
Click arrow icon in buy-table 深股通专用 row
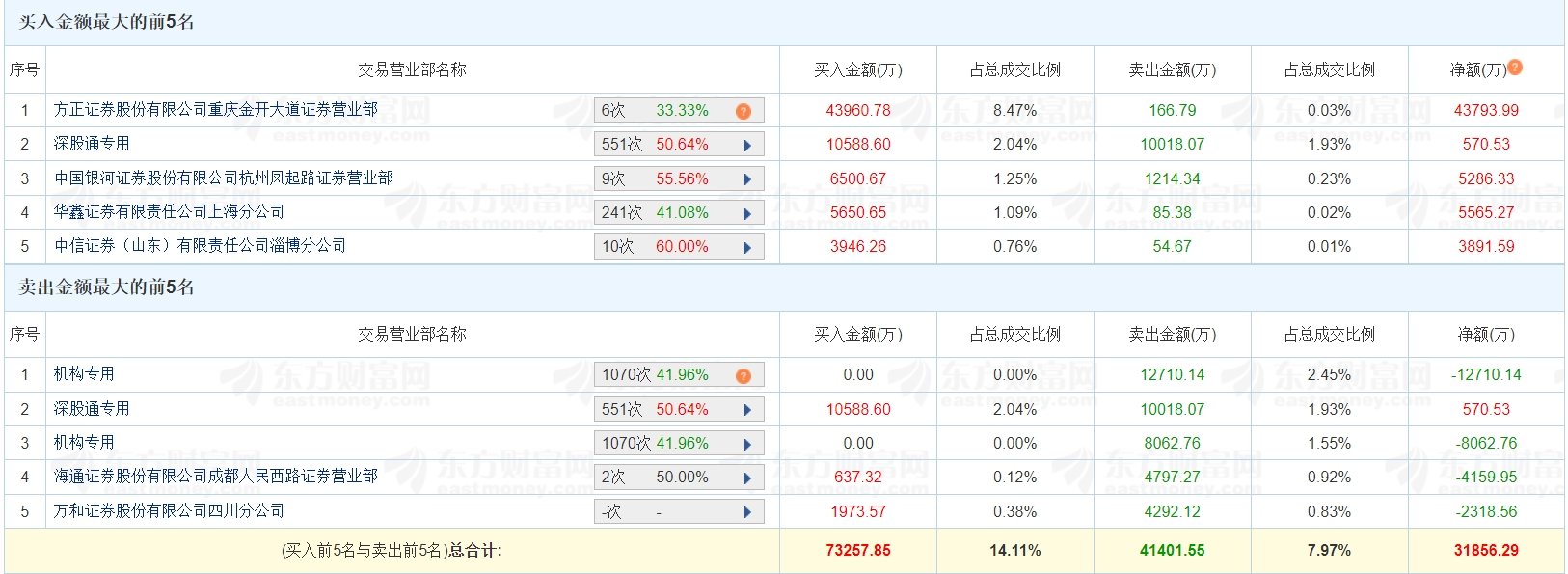747,146
